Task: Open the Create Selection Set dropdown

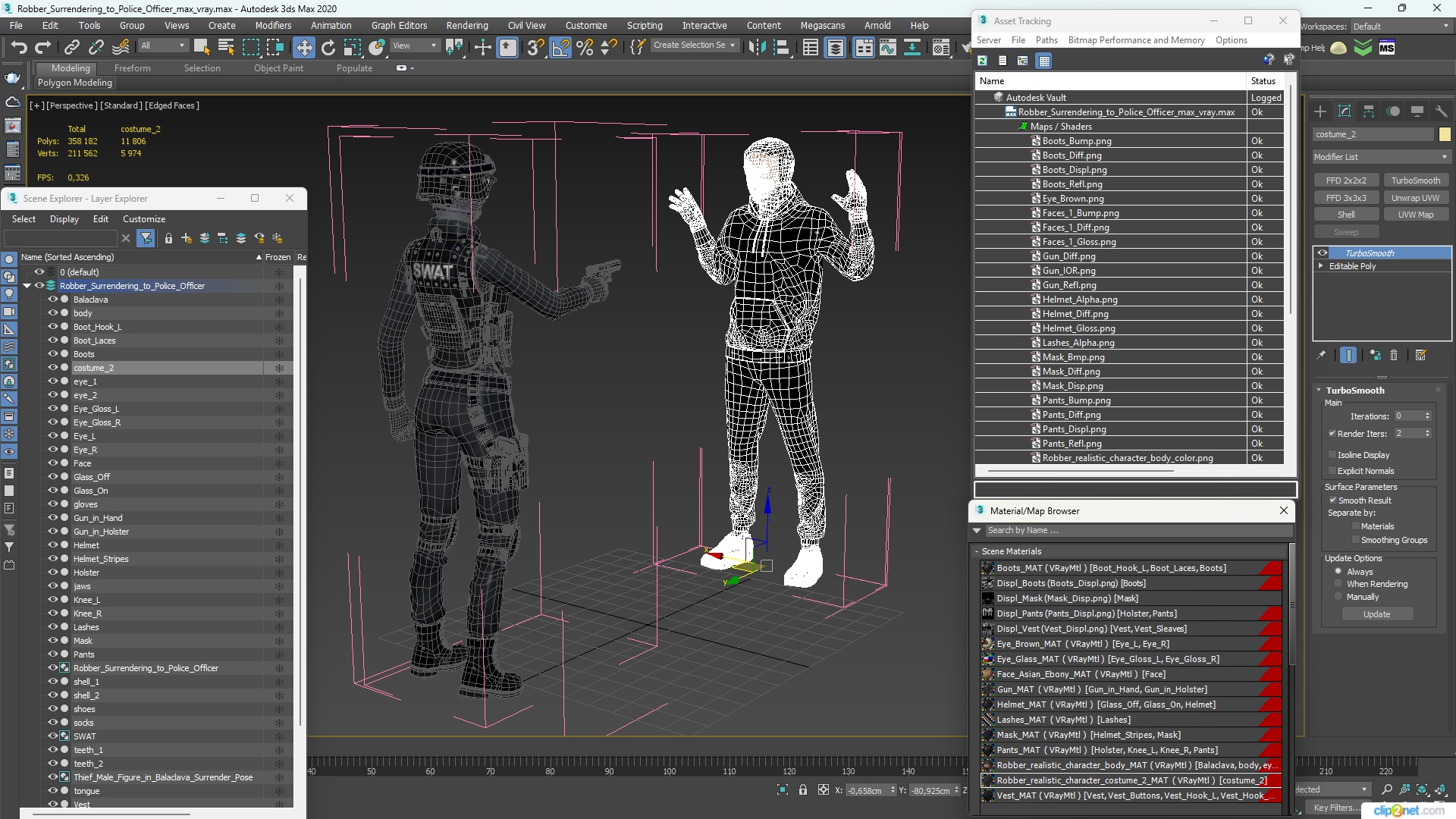Action: 695,45
